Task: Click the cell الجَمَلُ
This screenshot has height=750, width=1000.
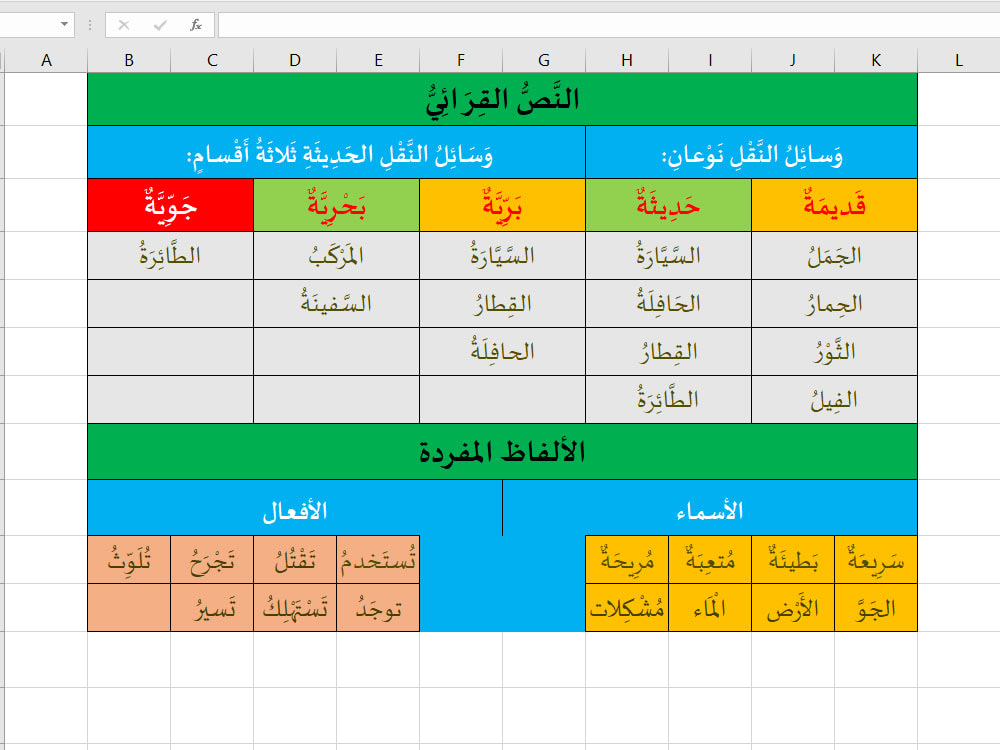Action: click(x=834, y=256)
